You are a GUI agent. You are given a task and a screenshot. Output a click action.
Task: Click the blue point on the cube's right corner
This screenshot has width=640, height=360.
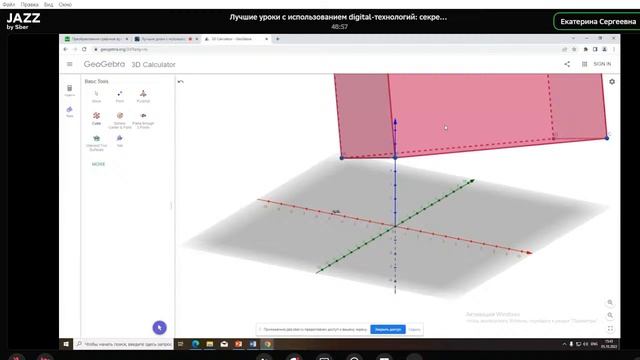[x=607, y=138]
